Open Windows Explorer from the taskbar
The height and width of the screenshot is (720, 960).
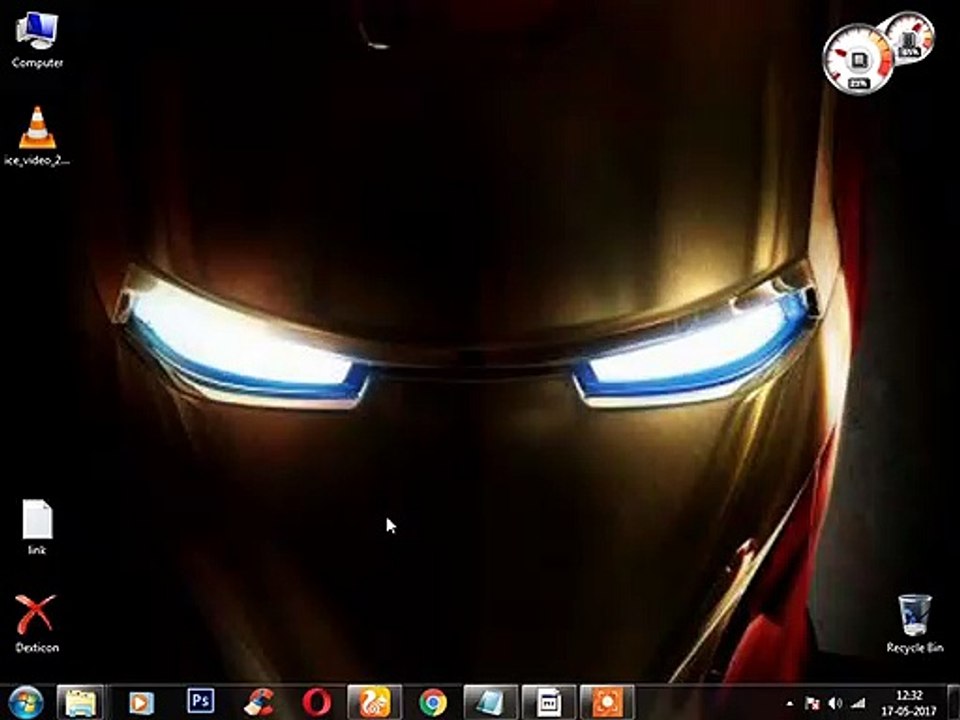(80, 702)
